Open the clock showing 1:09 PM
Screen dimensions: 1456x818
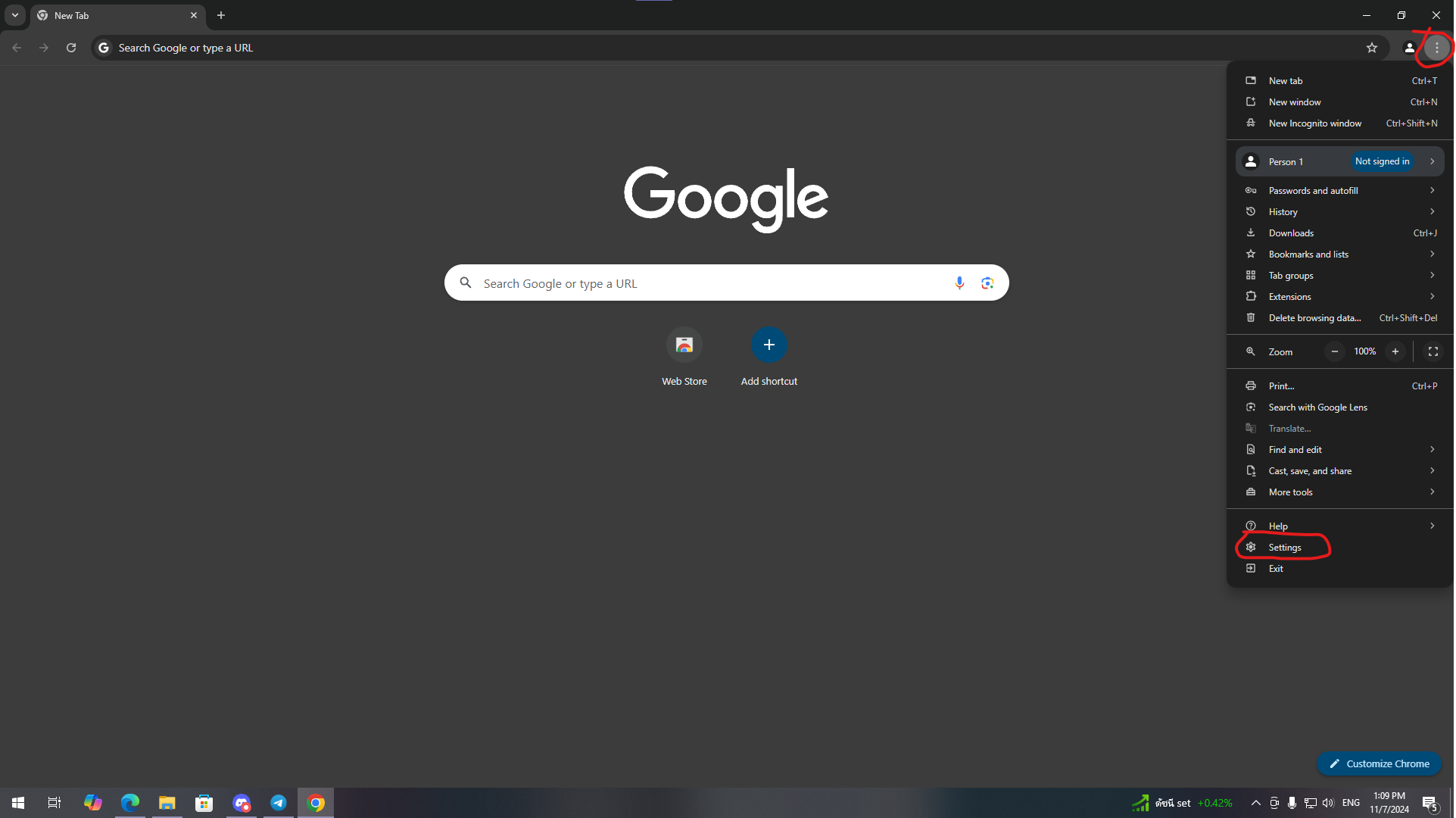[1390, 804]
